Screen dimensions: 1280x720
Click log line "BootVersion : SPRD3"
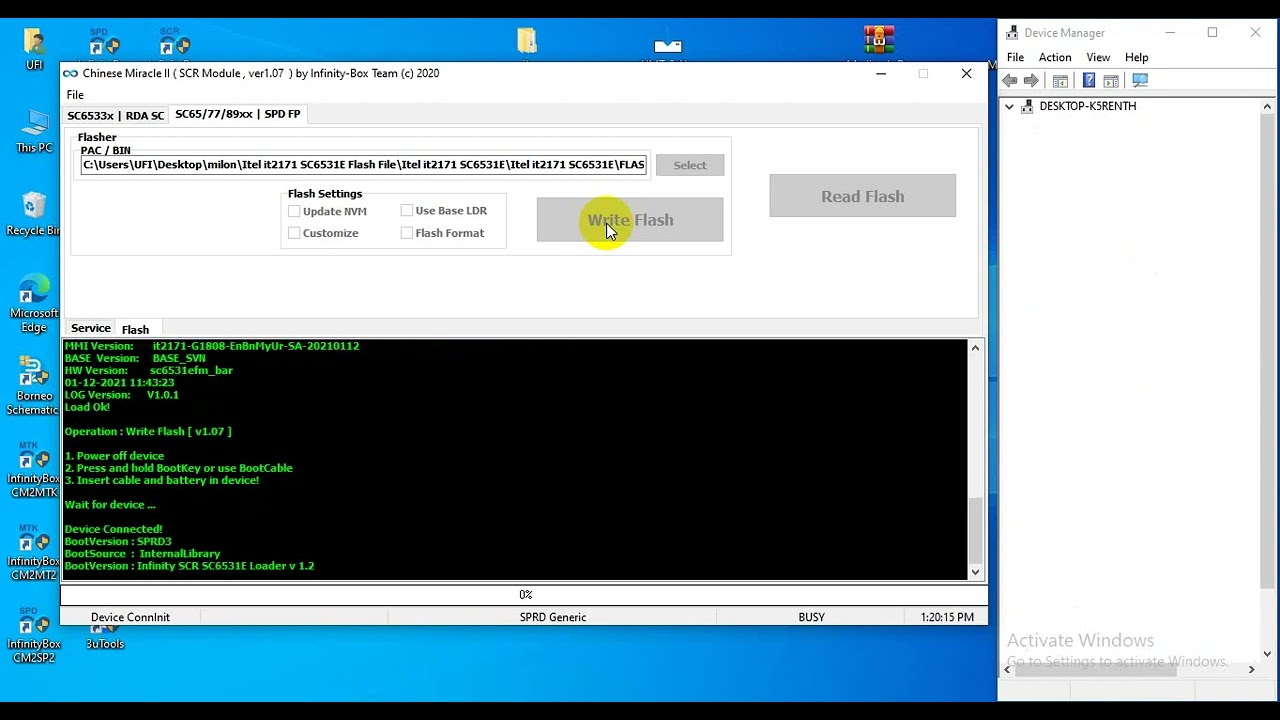pos(118,541)
